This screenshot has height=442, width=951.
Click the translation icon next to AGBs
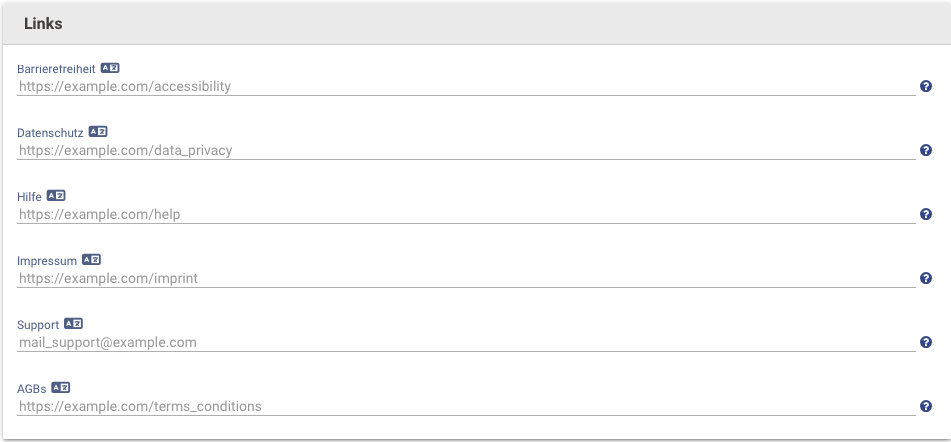(61, 387)
